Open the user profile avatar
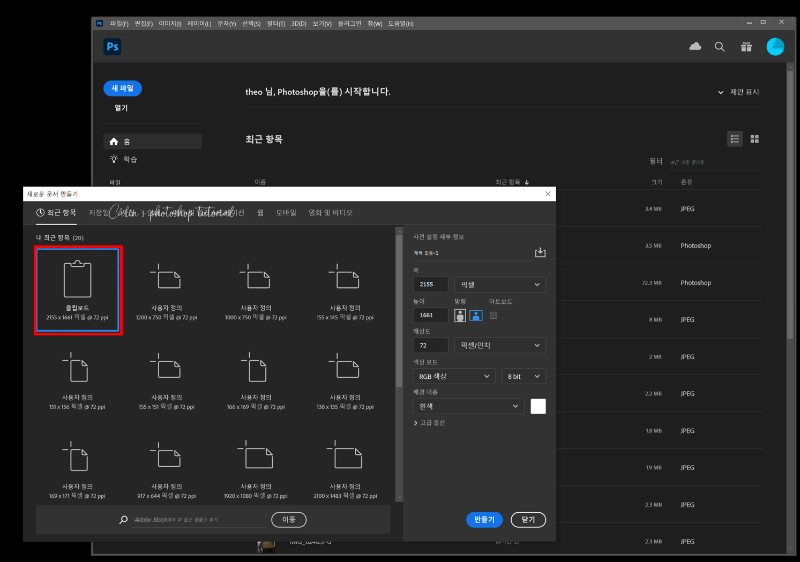Screen dimensions: 800x562 tap(775, 46)
